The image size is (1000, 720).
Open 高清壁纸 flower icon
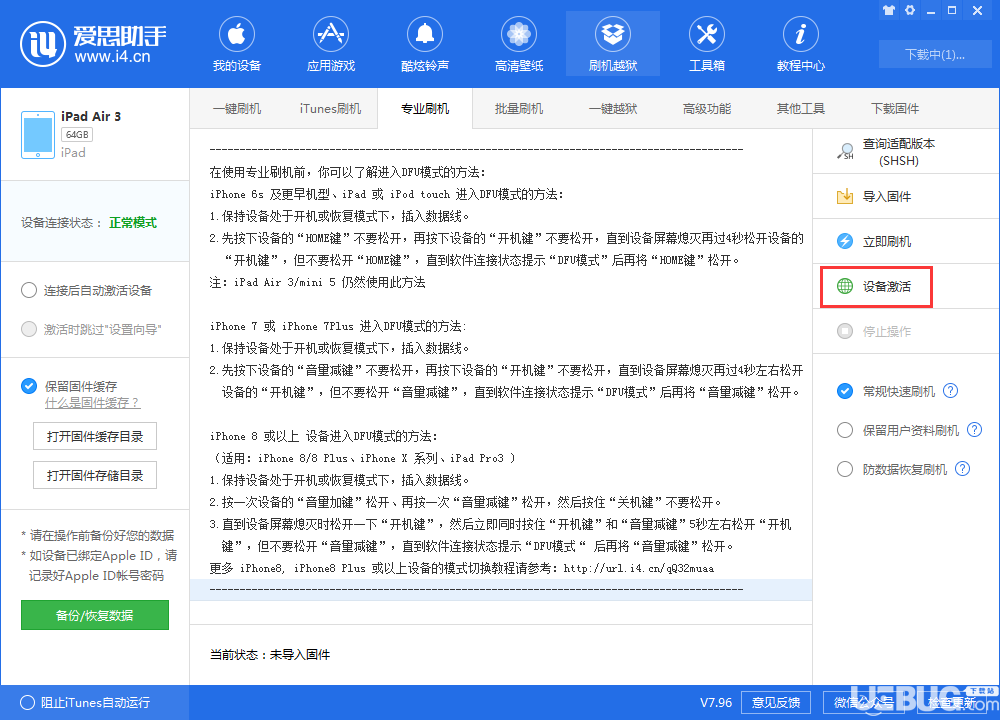(x=518, y=34)
